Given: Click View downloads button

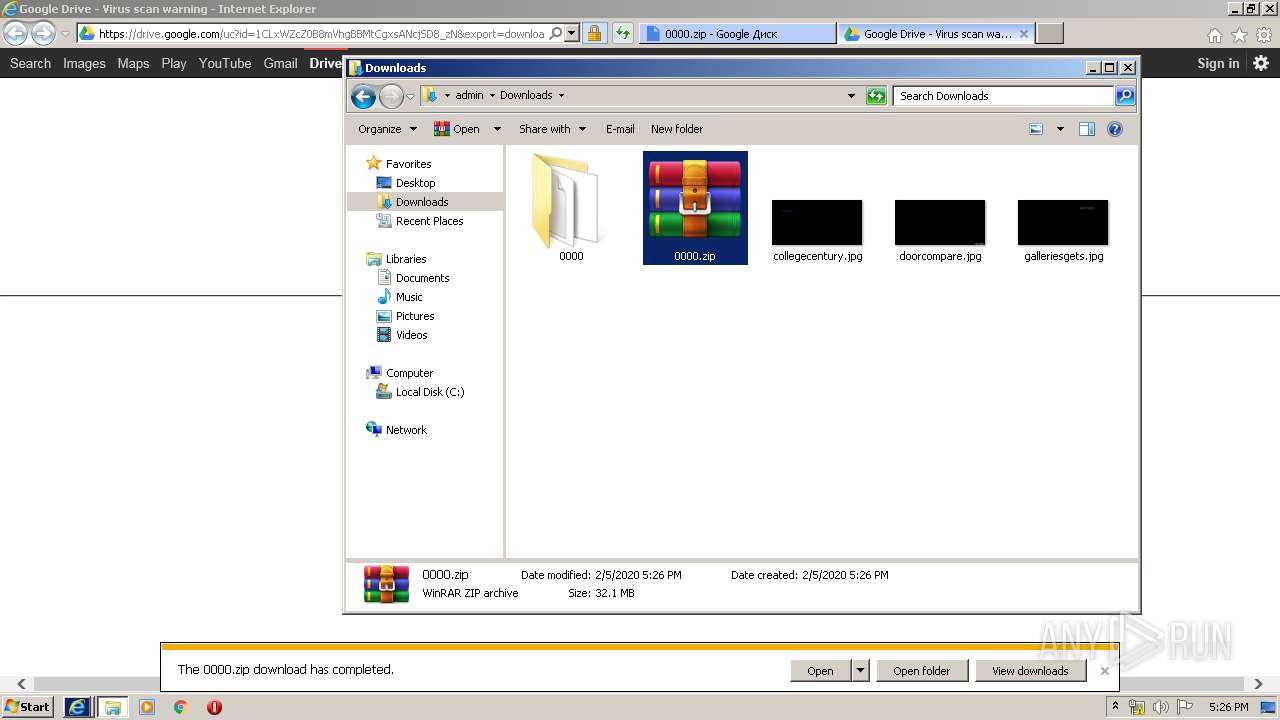Looking at the screenshot, I should click(x=1030, y=671).
